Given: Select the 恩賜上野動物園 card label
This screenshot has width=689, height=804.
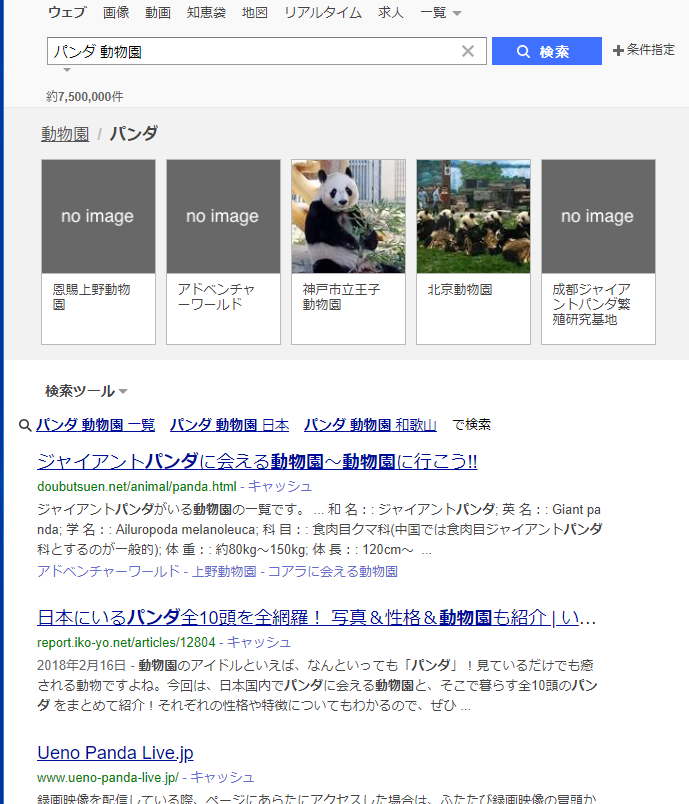Looking at the screenshot, I should 91,297.
